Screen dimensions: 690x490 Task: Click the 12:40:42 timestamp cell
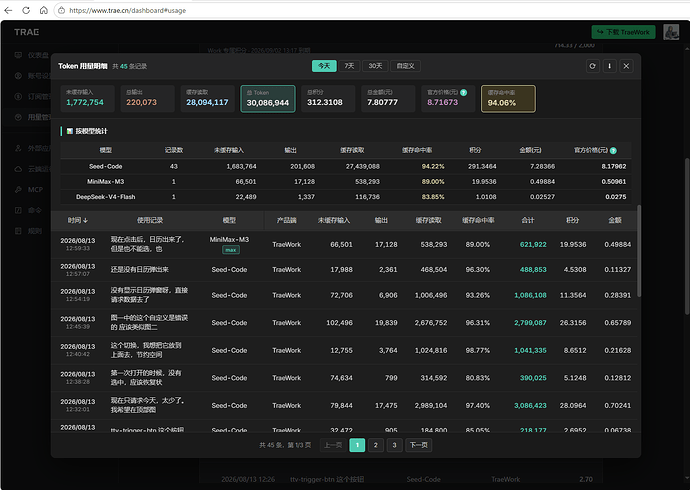point(78,354)
